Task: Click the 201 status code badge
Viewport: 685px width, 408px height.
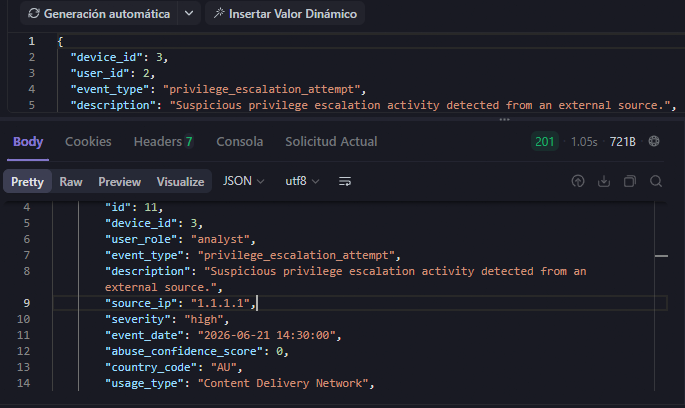Action: (x=545, y=142)
